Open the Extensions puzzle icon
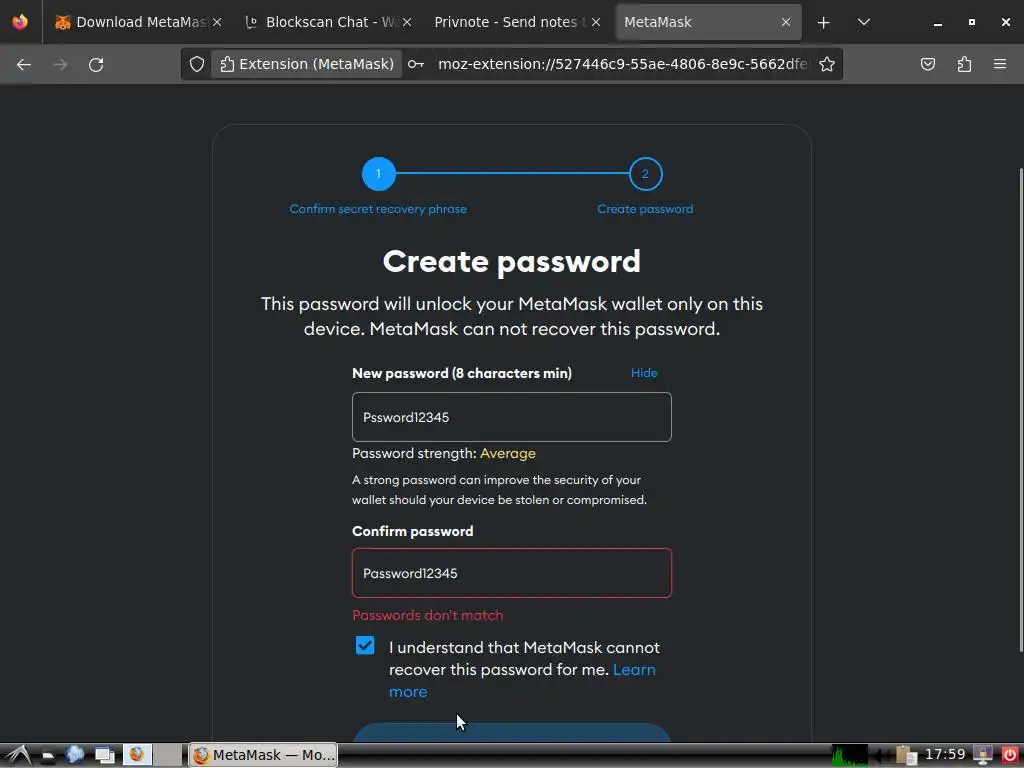Image resolution: width=1024 pixels, height=768 pixels. click(964, 64)
